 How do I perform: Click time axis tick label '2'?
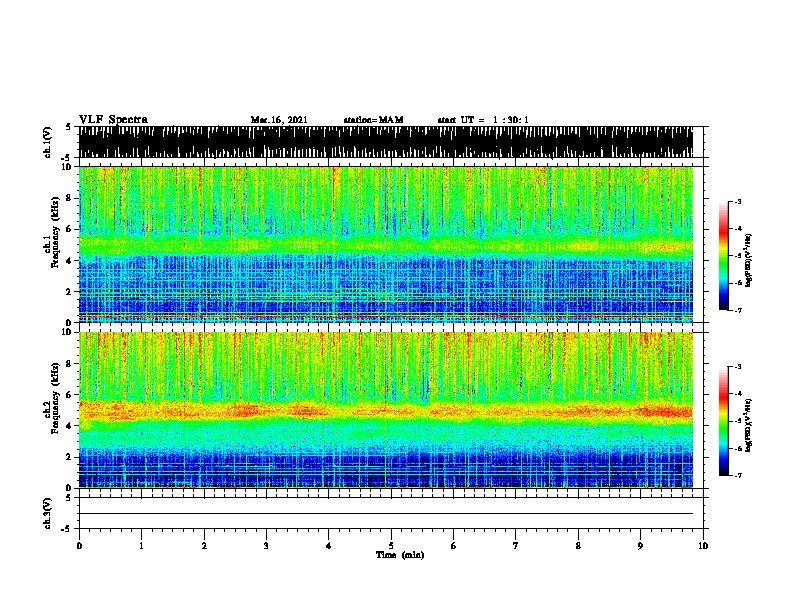(x=204, y=546)
